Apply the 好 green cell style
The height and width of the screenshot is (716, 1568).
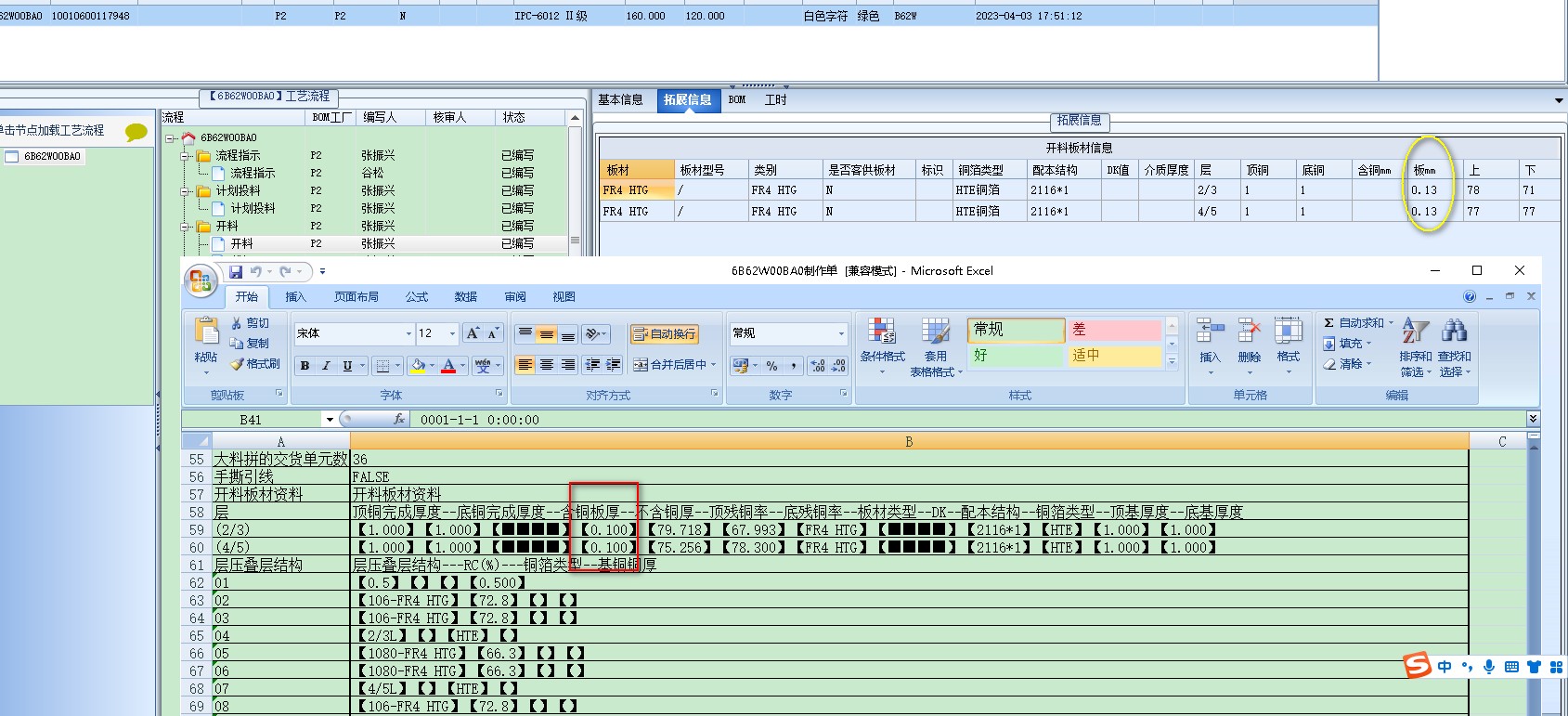tap(1017, 356)
